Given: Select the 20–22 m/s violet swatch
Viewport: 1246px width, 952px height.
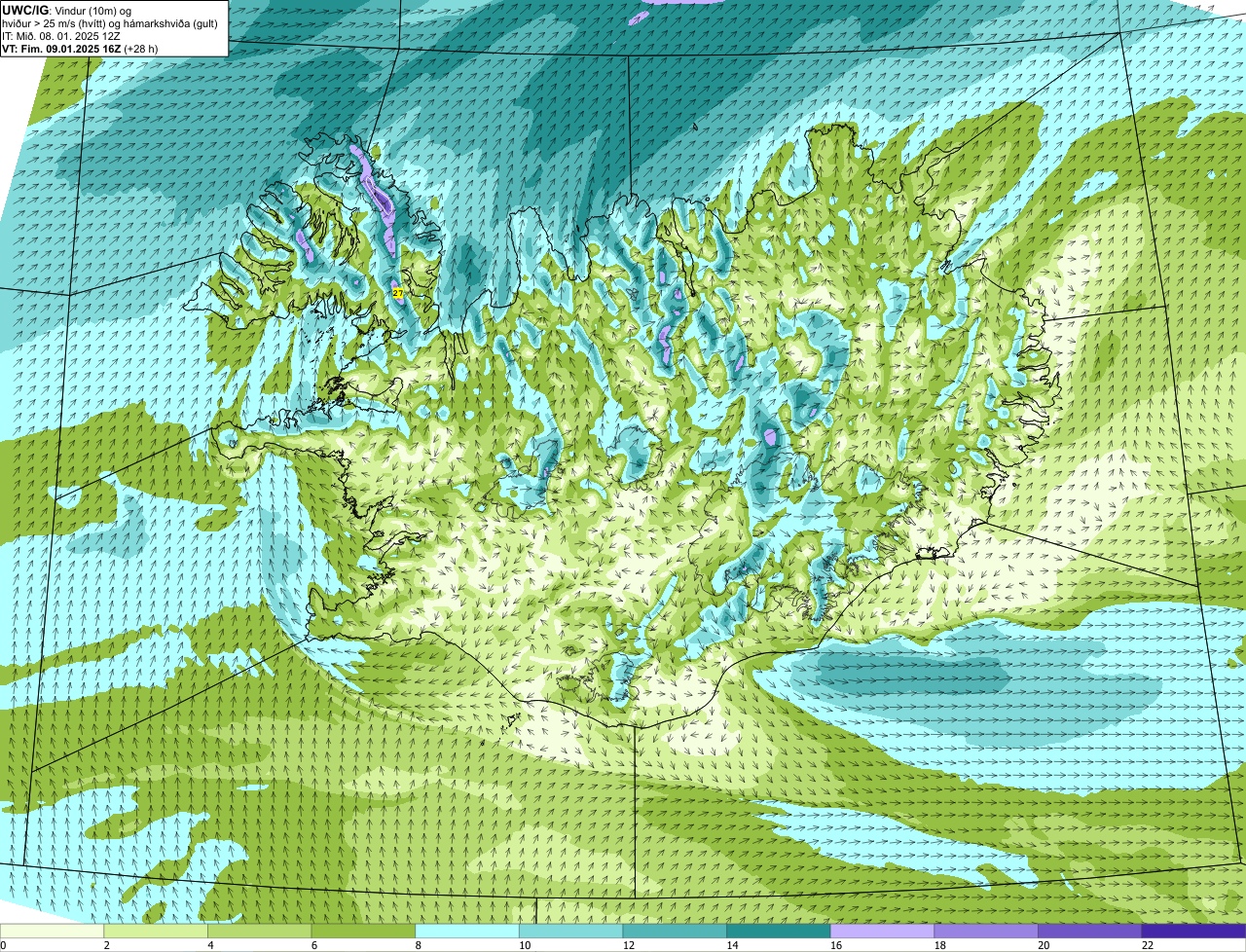Looking at the screenshot, I should [x=1090, y=931].
